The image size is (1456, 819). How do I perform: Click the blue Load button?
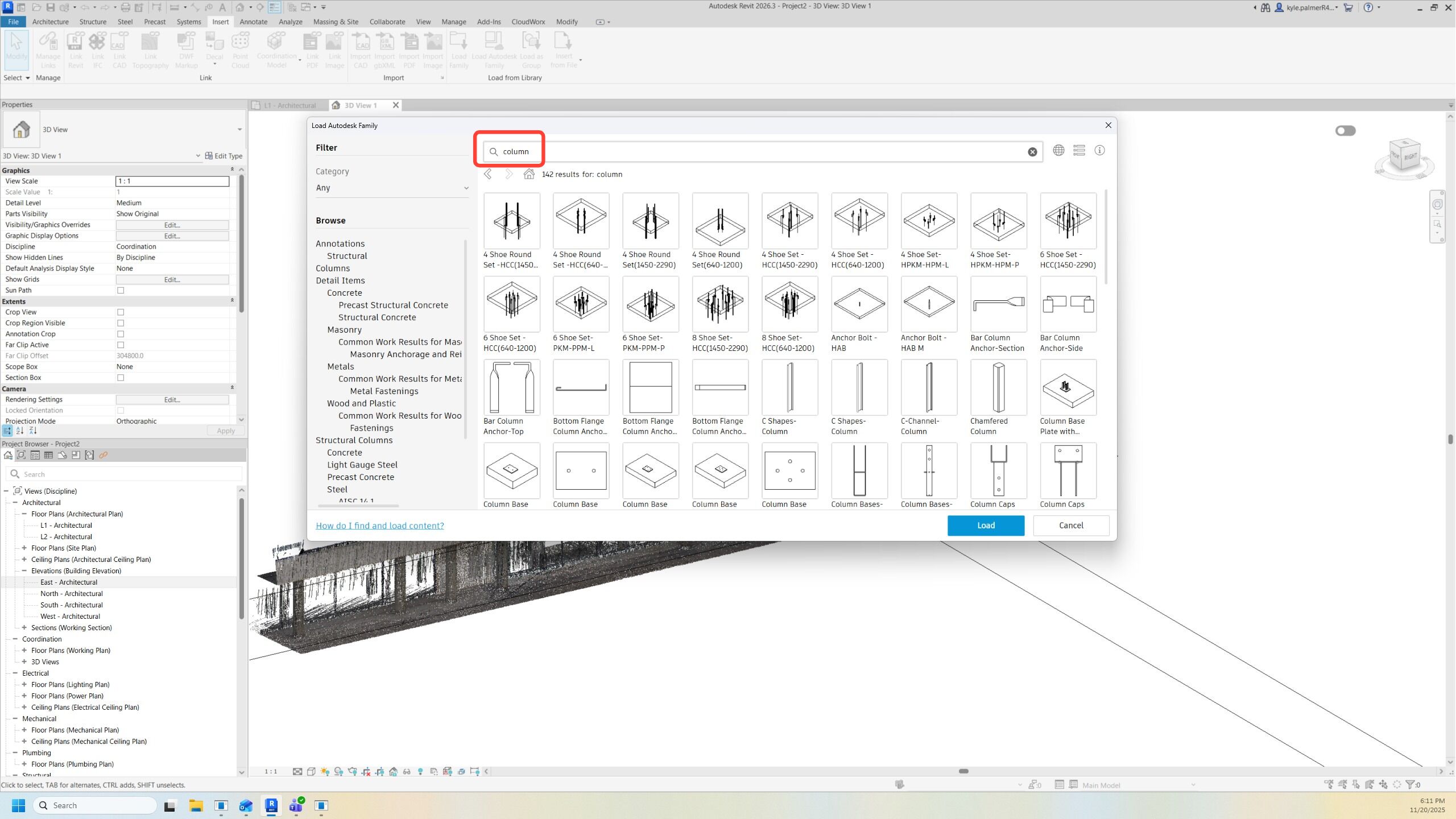[x=985, y=525]
